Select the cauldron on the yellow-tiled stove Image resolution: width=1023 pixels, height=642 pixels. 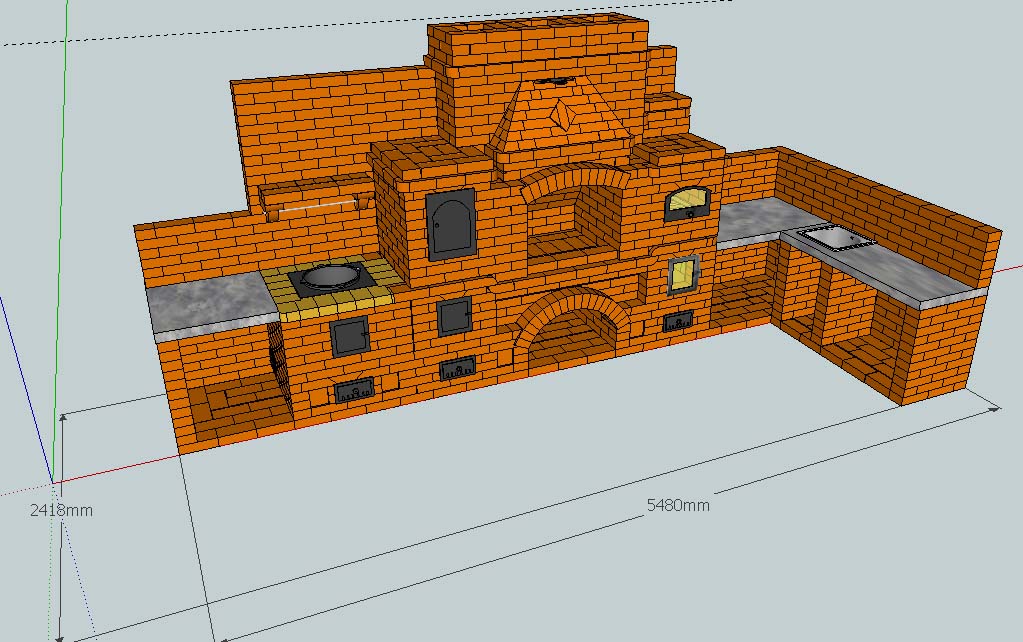(x=329, y=275)
